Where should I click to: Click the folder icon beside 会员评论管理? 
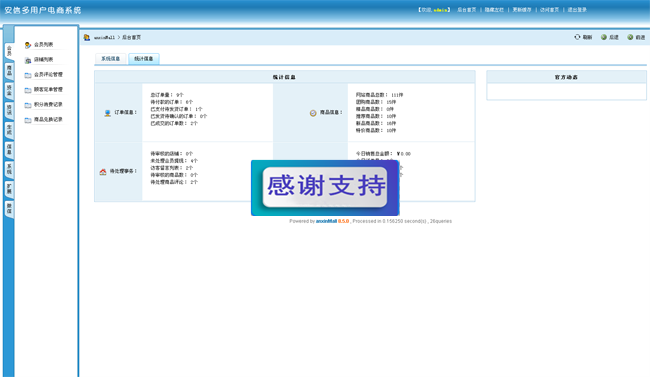28,75
